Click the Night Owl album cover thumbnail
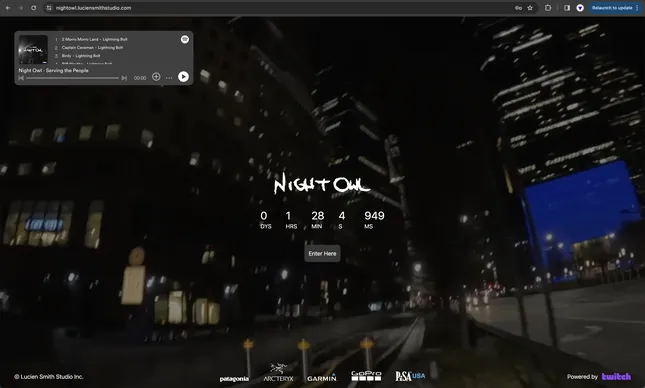The width and height of the screenshot is (645, 388). click(33, 49)
